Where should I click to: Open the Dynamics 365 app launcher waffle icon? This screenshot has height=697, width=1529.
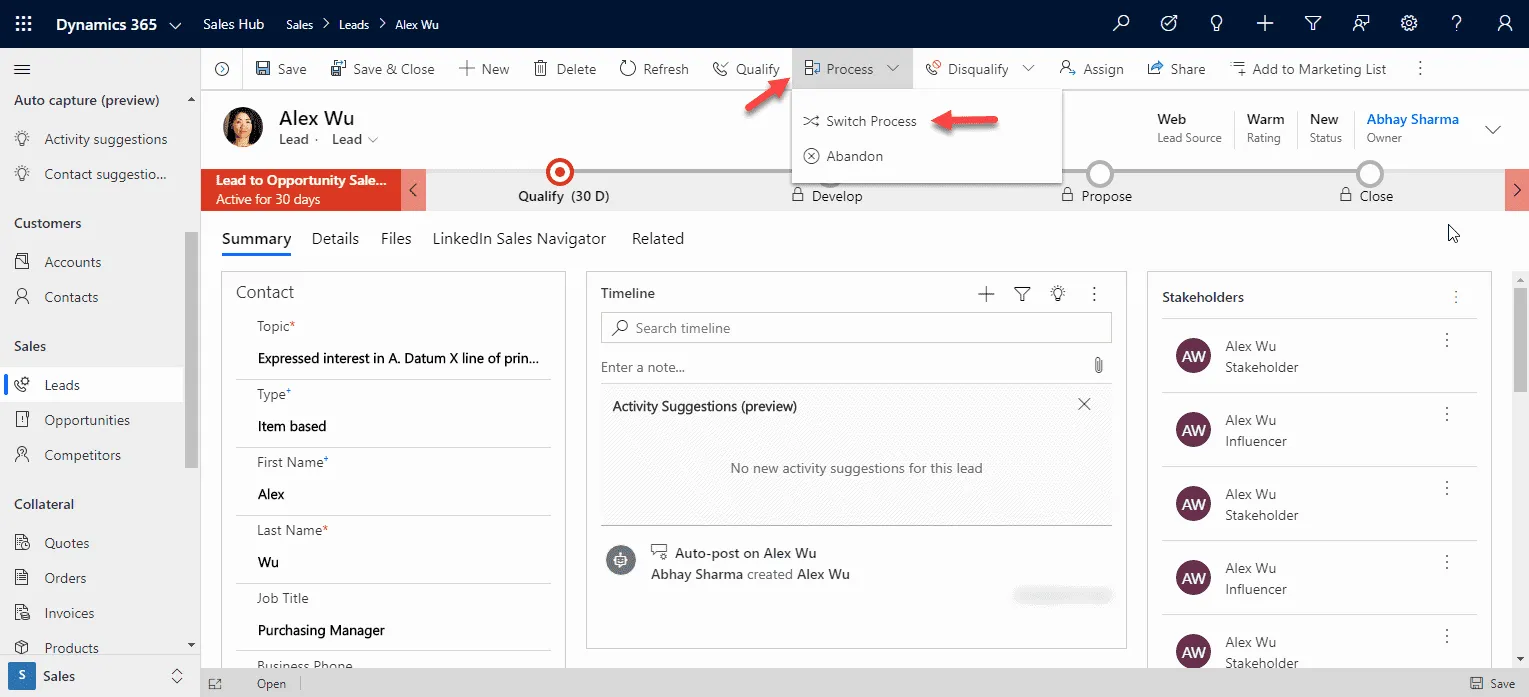[22, 23]
